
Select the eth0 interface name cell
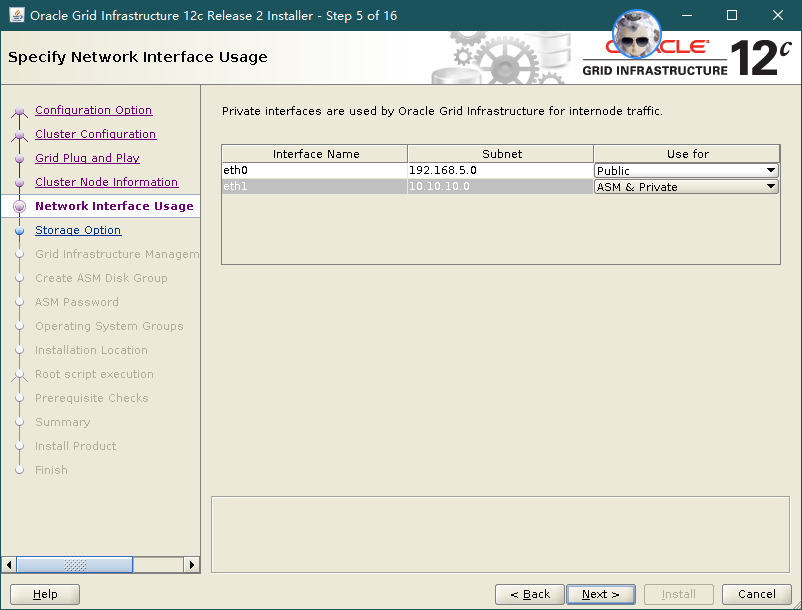coord(315,170)
